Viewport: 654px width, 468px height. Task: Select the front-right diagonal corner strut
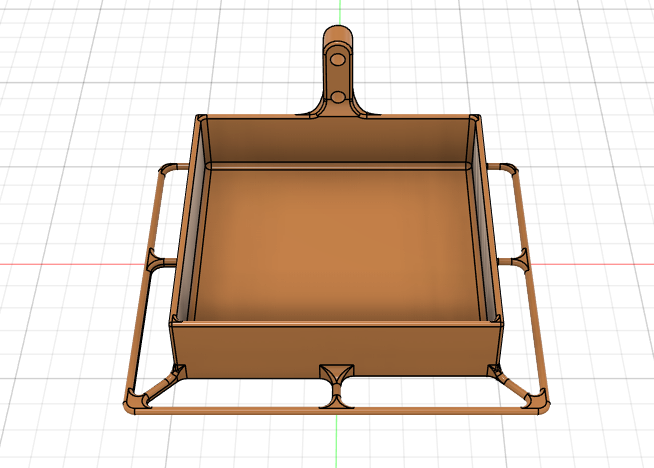tap(513, 385)
